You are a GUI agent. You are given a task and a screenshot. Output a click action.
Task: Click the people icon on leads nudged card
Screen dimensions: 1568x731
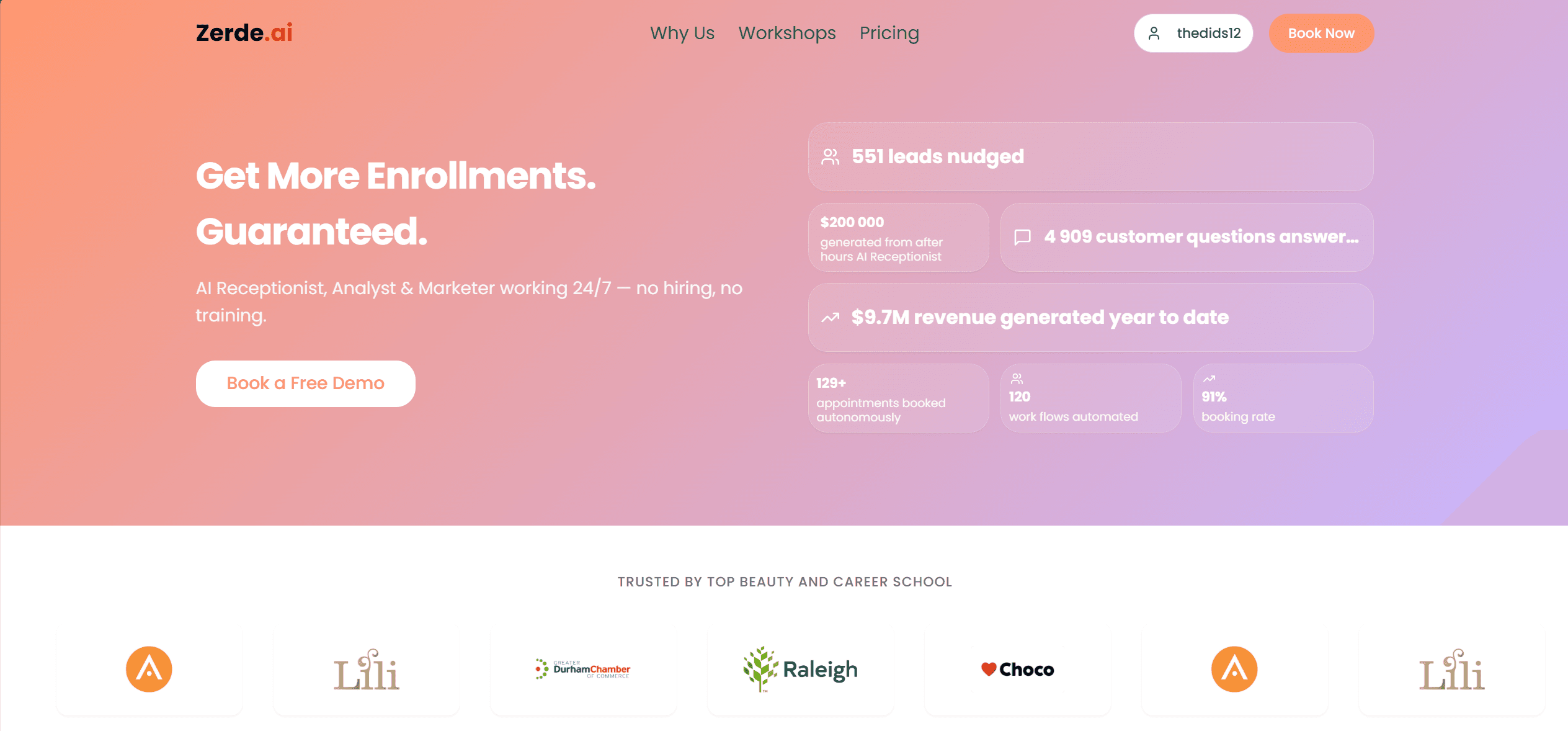click(830, 157)
